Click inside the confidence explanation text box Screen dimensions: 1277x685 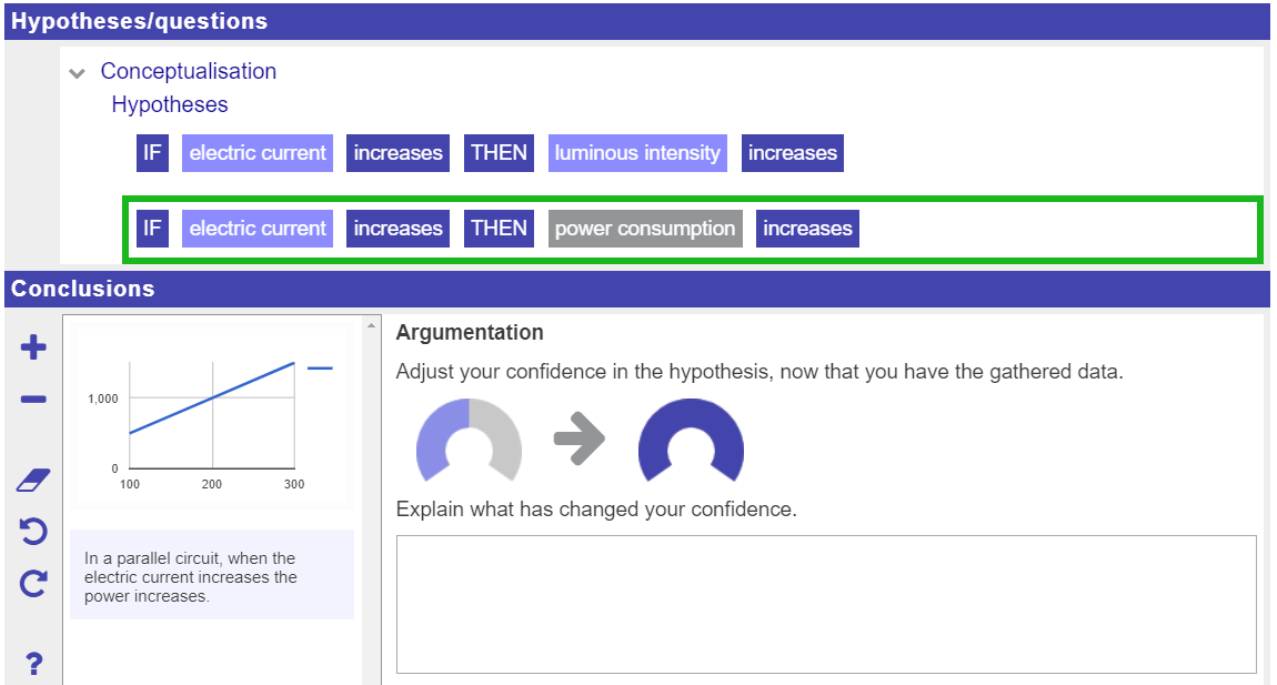pos(826,604)
